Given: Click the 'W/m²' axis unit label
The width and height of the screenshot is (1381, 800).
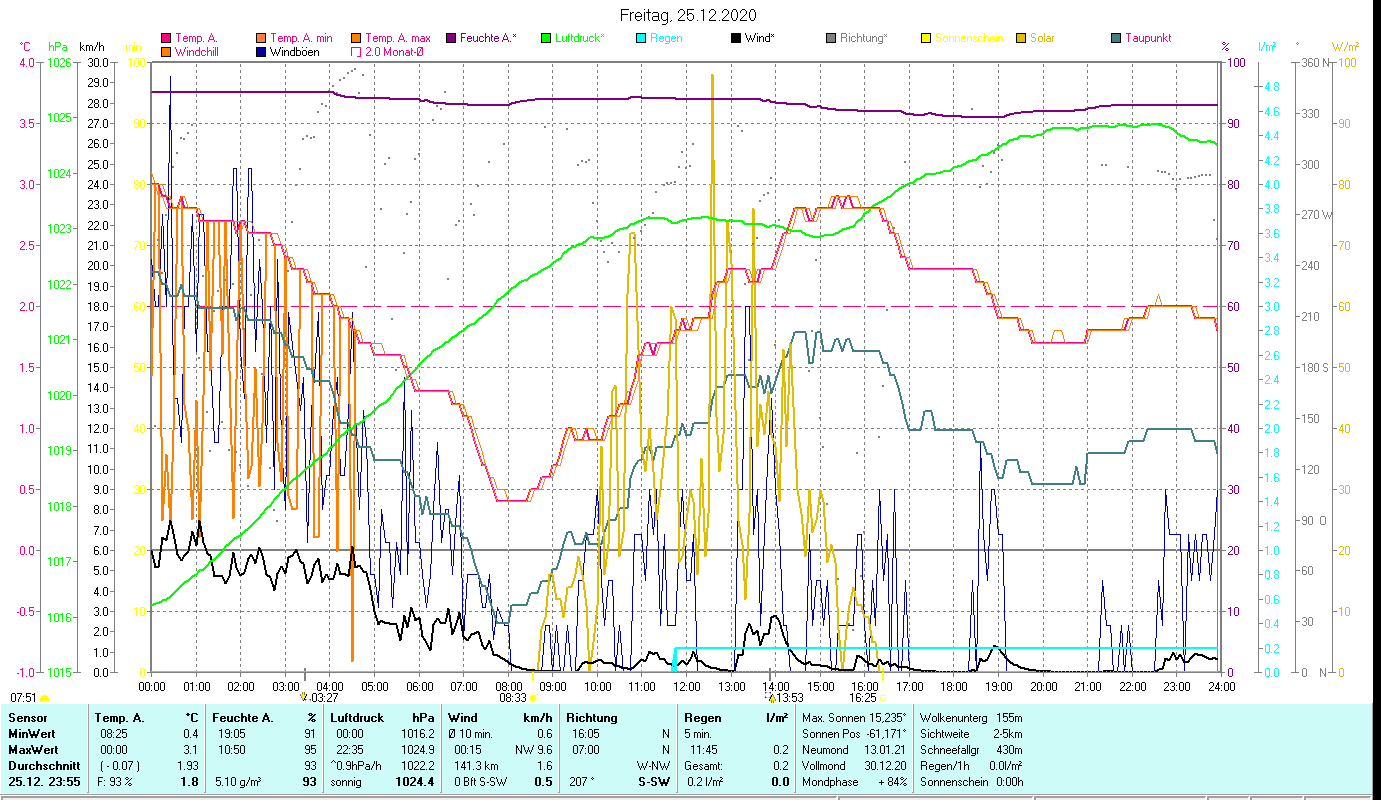Looking at the screenshot, I should coord(1345,47).
